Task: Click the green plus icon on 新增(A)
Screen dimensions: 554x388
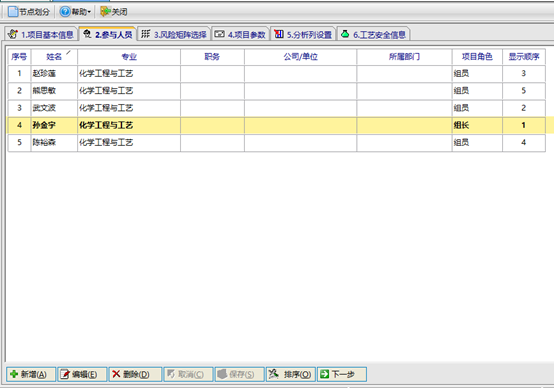Action: pos(14,374)
